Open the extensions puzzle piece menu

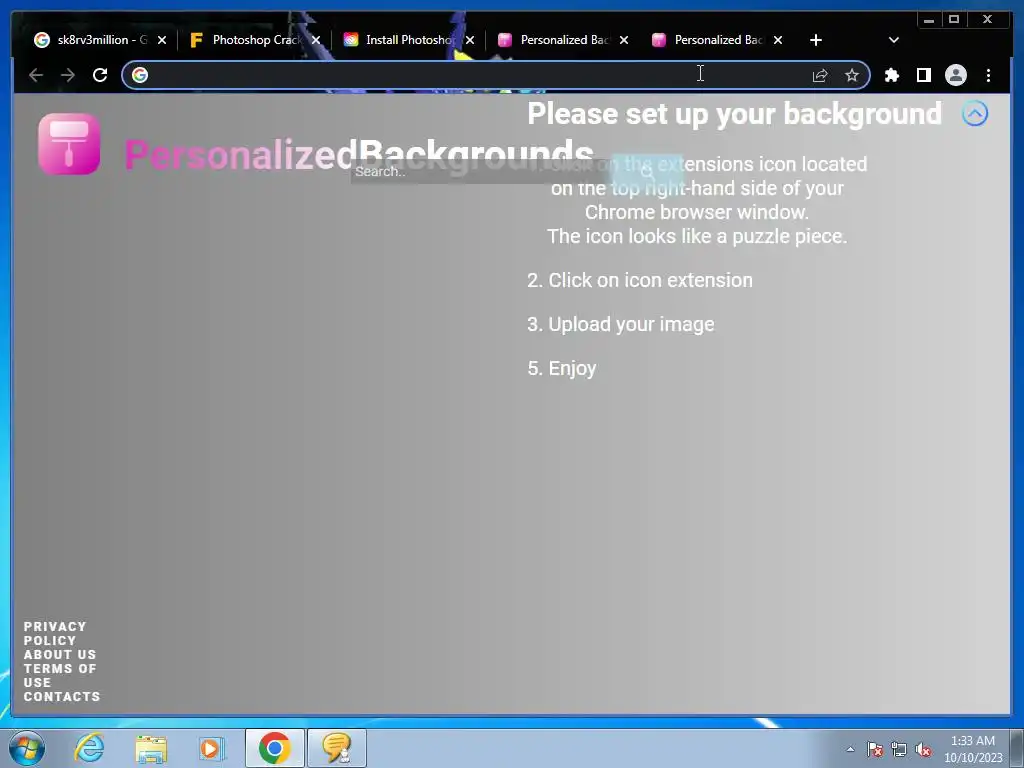(x=891, y=75)
